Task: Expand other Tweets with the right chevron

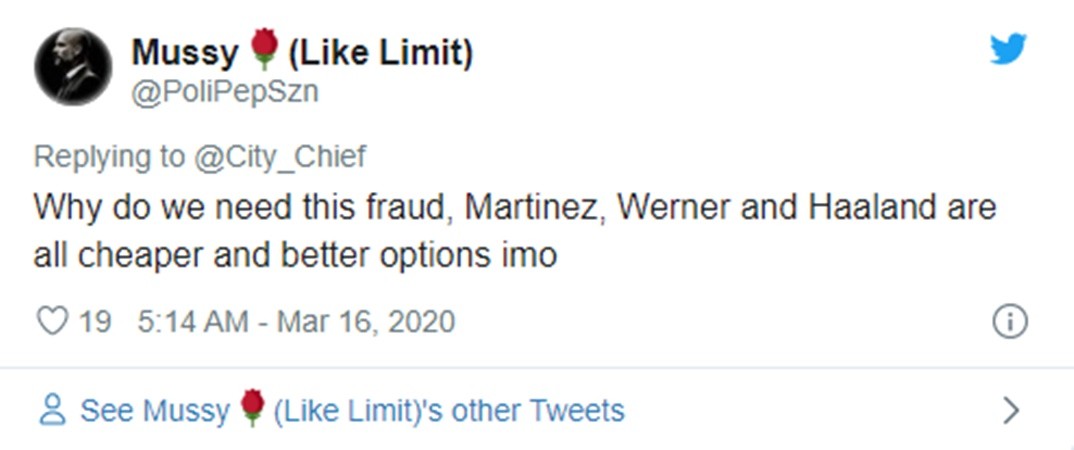Action: (1011, 410)
